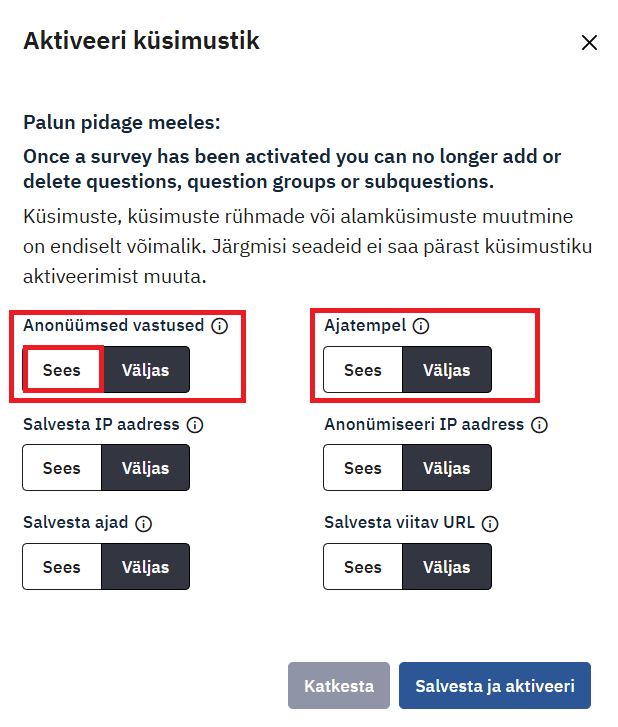Image resolution: width=618 pixels, height=727 pixels.
Task: Turn on Salvesta ajad with Sees
Action: point(62,567)
